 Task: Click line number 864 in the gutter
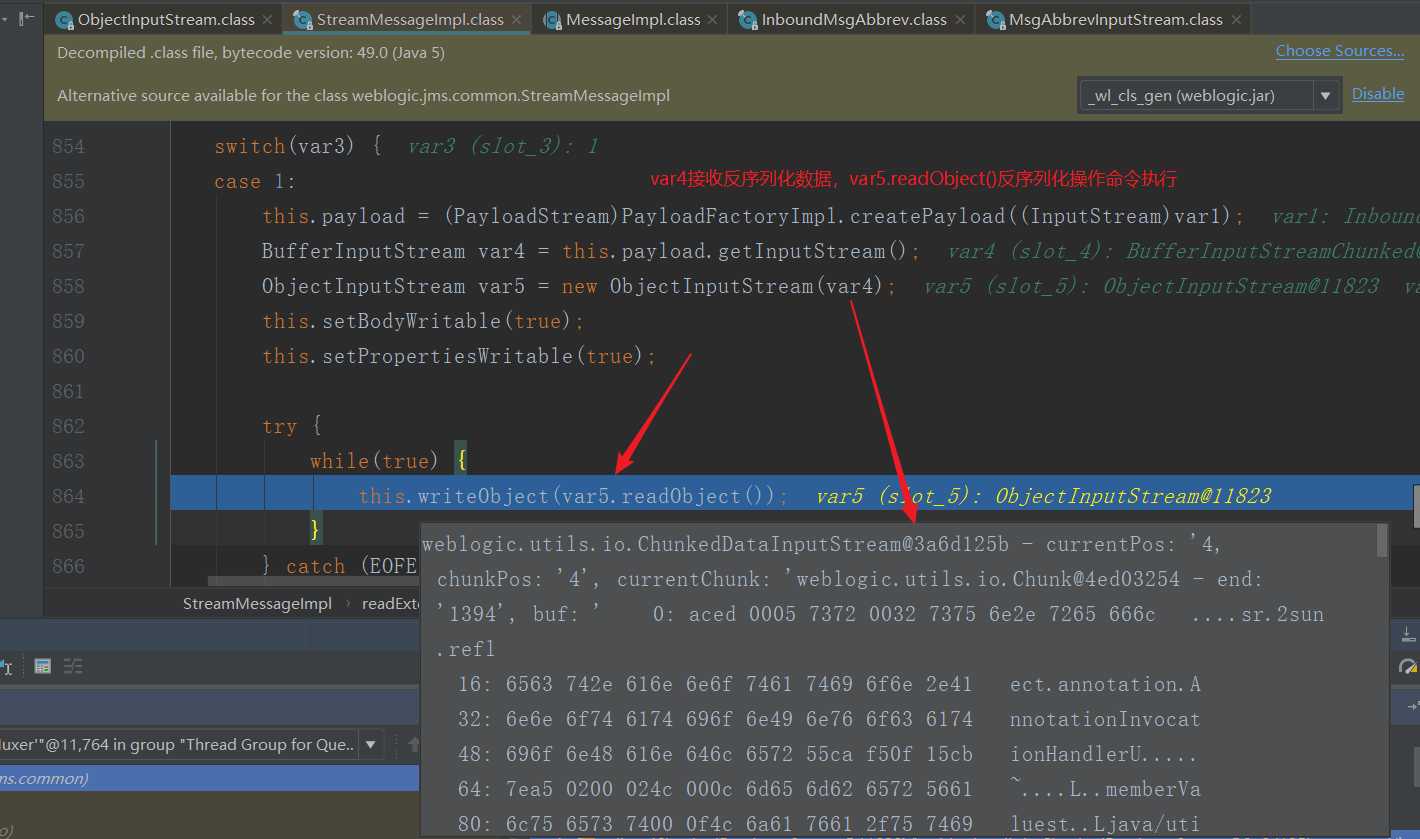[68, 496]
